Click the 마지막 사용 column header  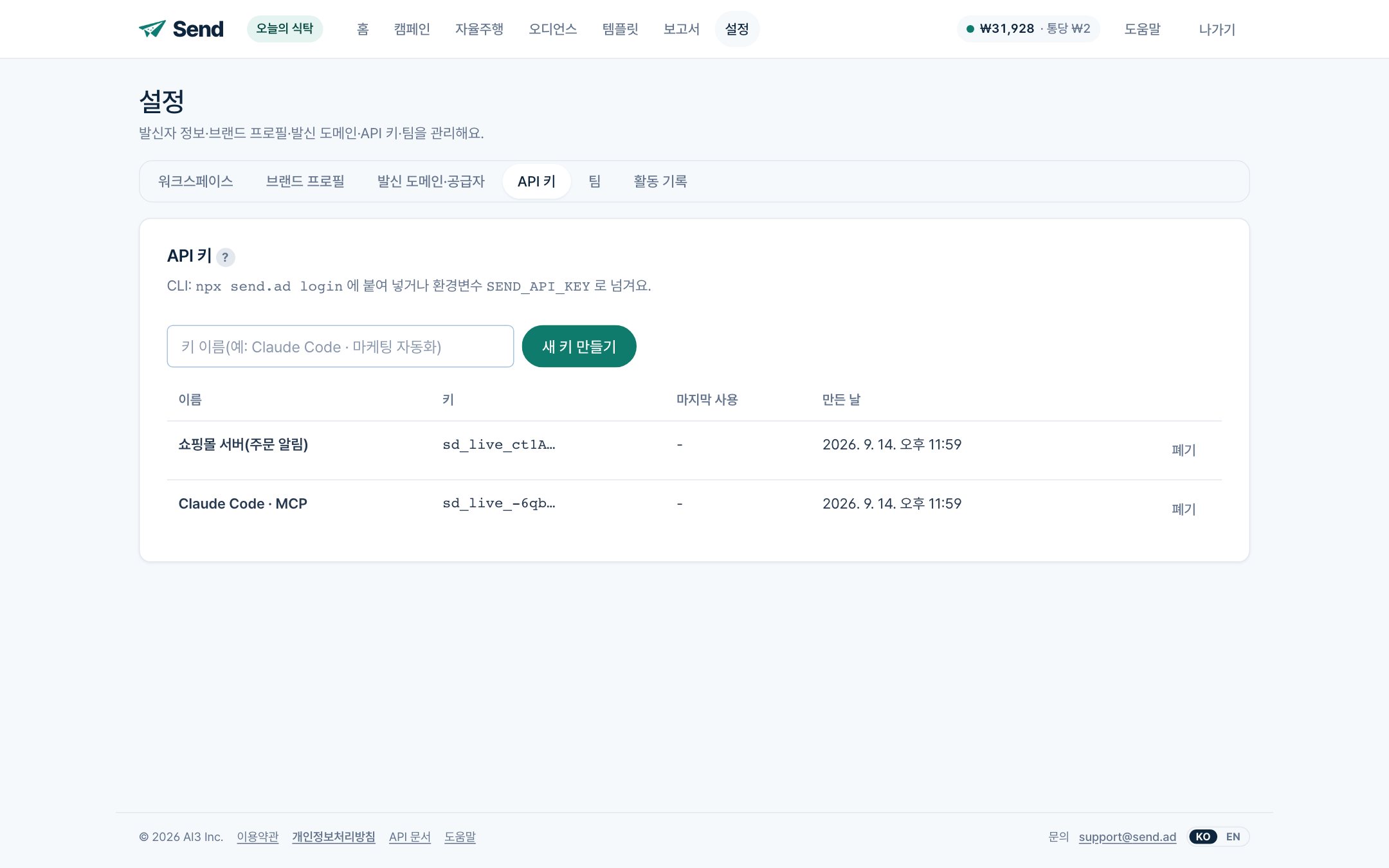(x=707, y=399)
